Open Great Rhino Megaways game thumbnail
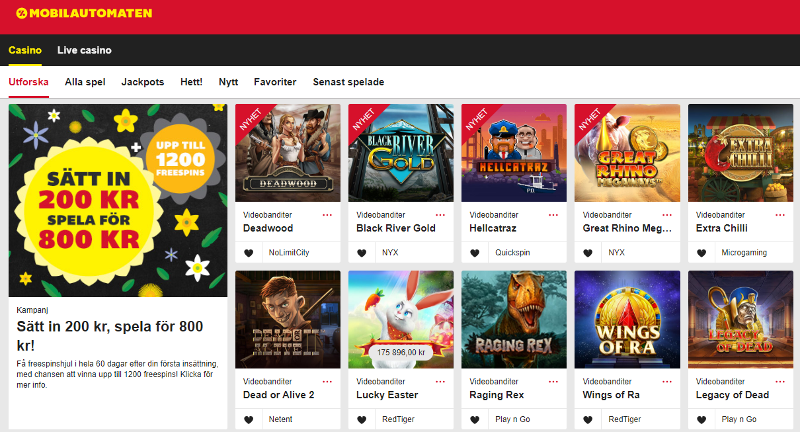800x432 pixels. (628, 153)
